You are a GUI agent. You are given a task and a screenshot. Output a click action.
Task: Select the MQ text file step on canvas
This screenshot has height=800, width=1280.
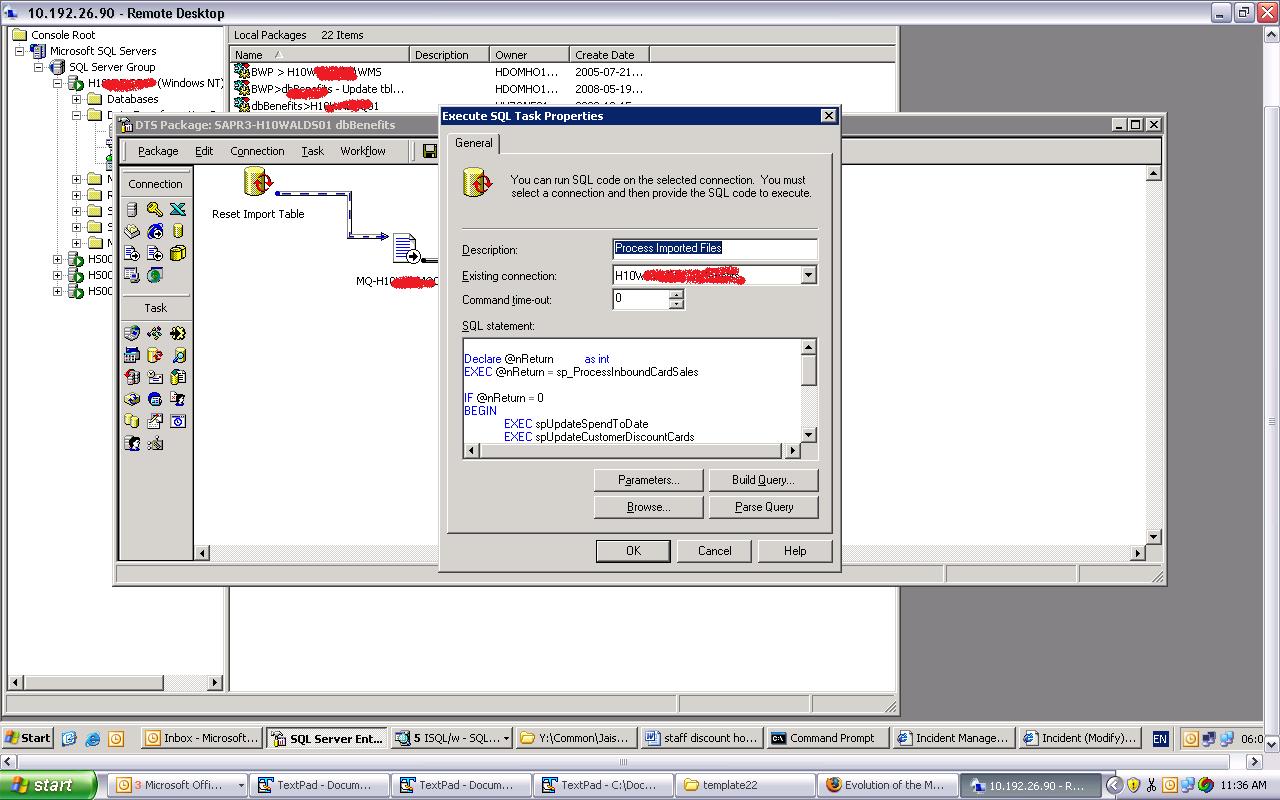405,250
